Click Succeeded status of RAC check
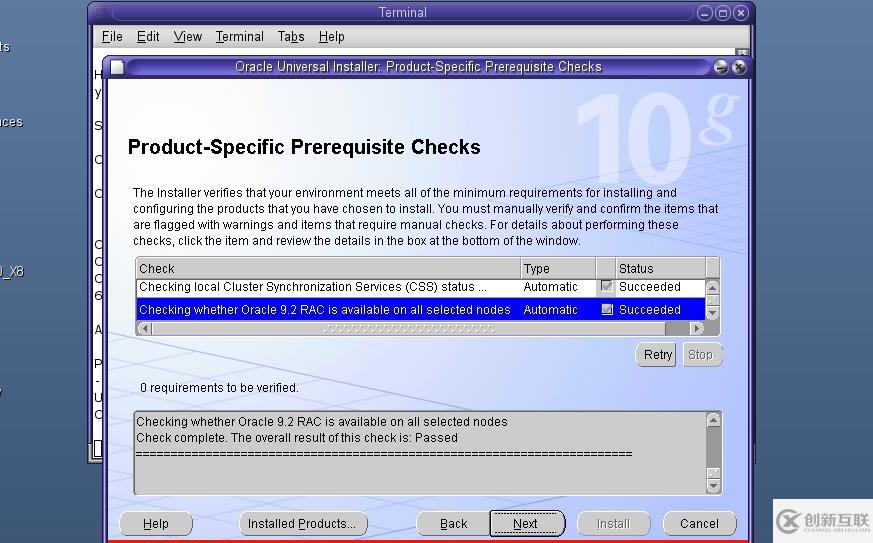The image size is (873, 543). pos(650,310)
